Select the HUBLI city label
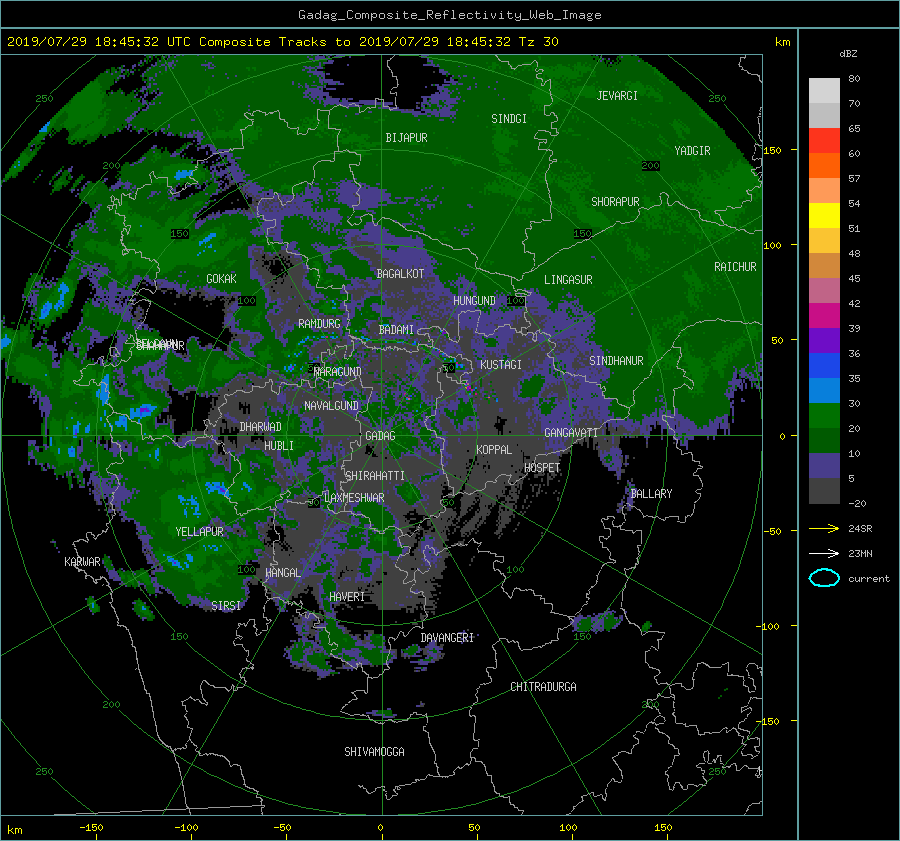The height and width of the screenshot is (841, 900). pyautogui.click(x=278, y=446)
